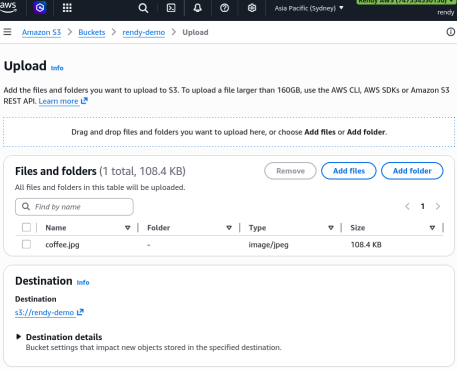This screenshot has height=369, width=457.
Task: Go to rendy-demo breadcrumb
Action: 144,32
